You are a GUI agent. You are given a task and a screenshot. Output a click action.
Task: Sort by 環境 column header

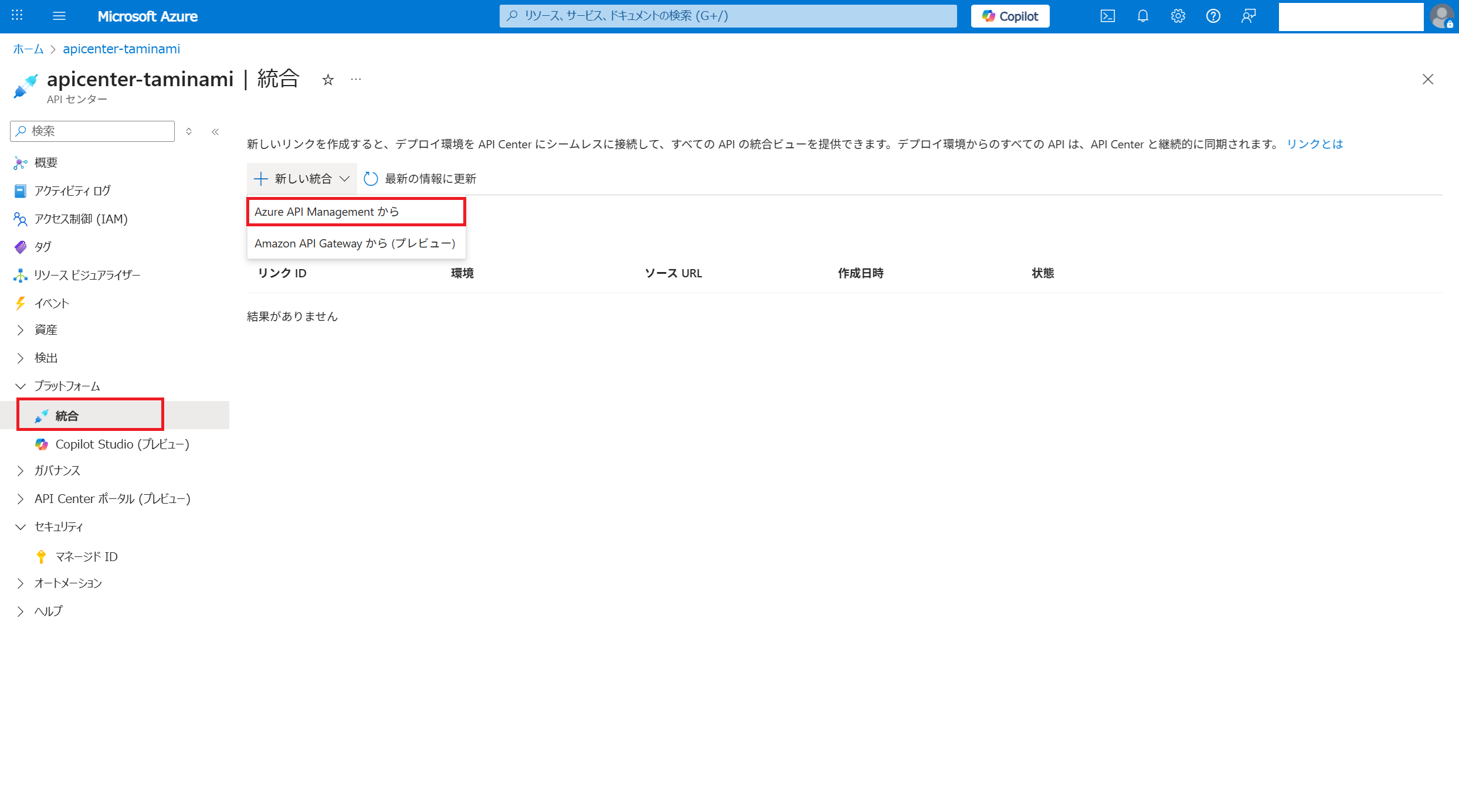click(x=462, y=273)
